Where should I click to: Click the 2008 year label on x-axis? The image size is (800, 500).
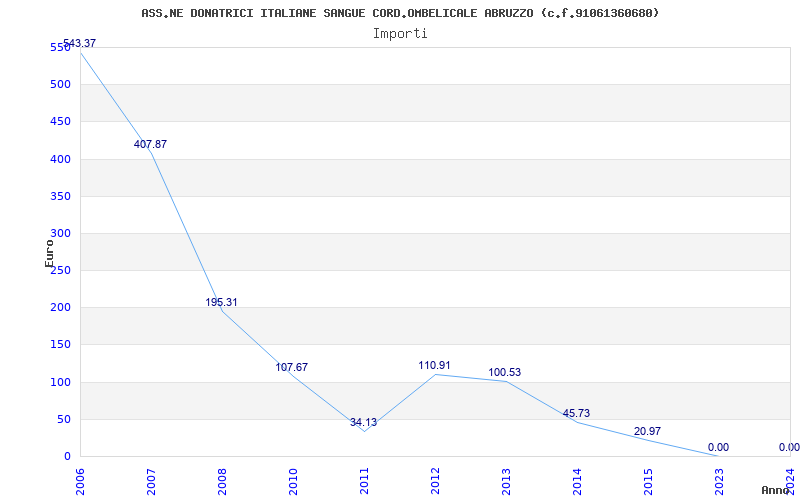(222, 481)
